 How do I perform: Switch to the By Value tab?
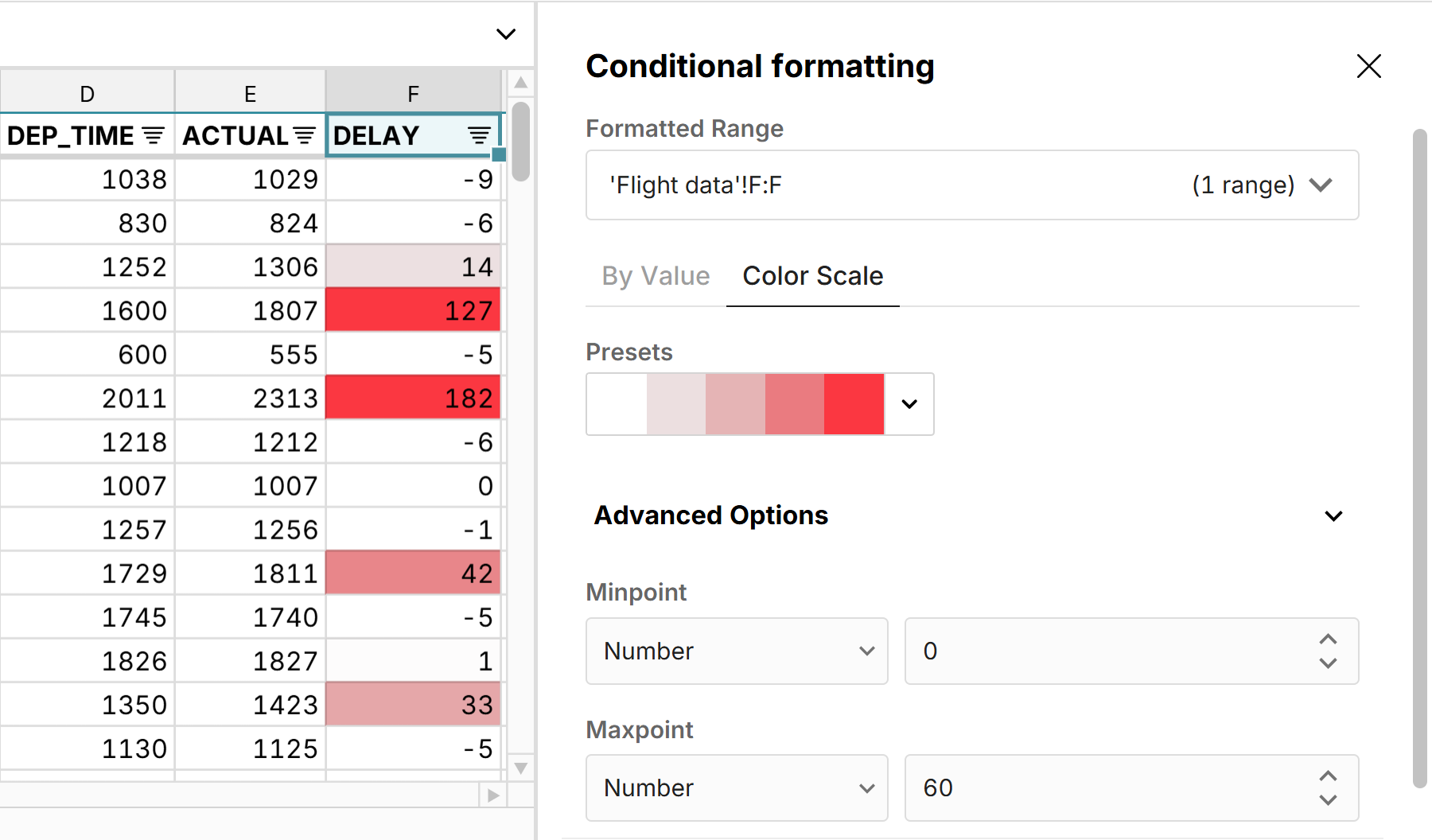pyautogui.click(x=655, y=276)
